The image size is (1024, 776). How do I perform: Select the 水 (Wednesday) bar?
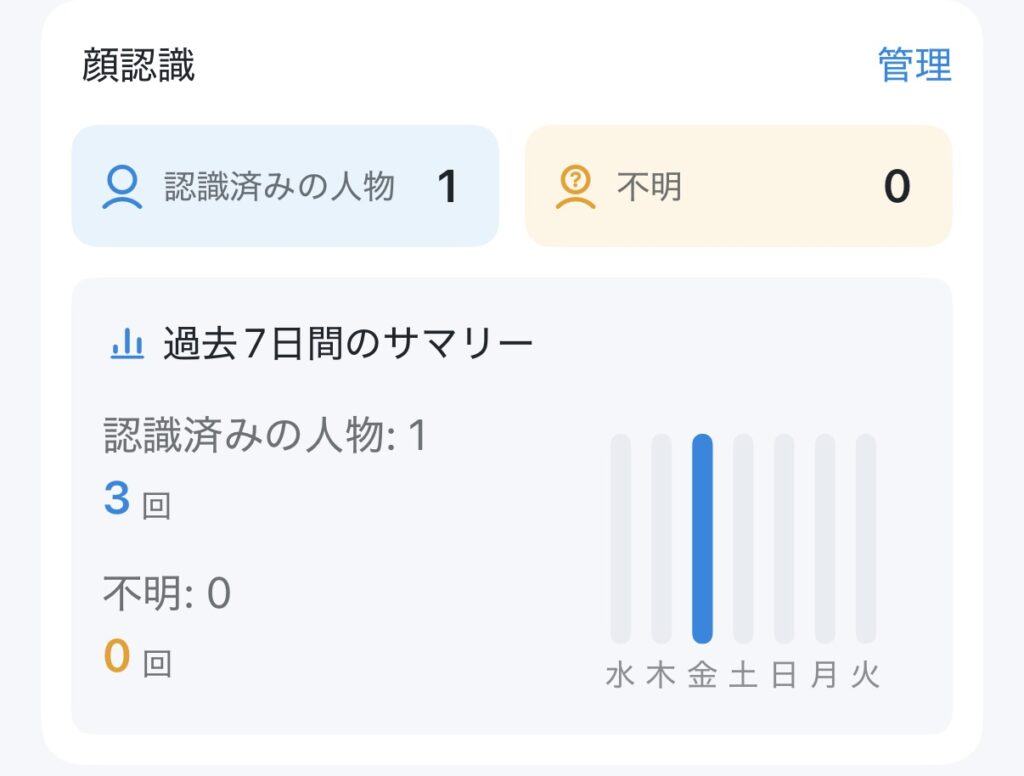[621, 538]
